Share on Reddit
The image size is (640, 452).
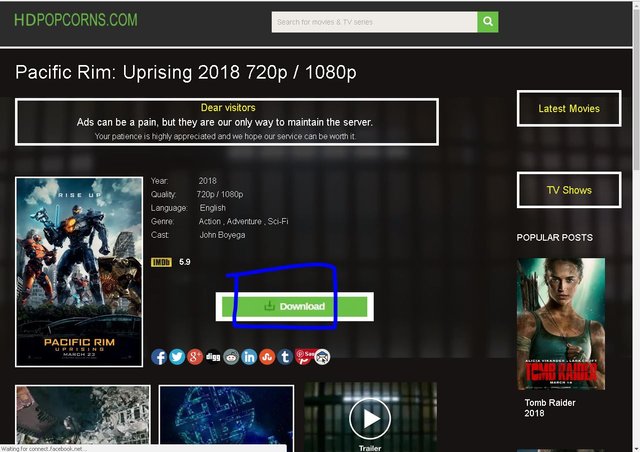point(231,357)
